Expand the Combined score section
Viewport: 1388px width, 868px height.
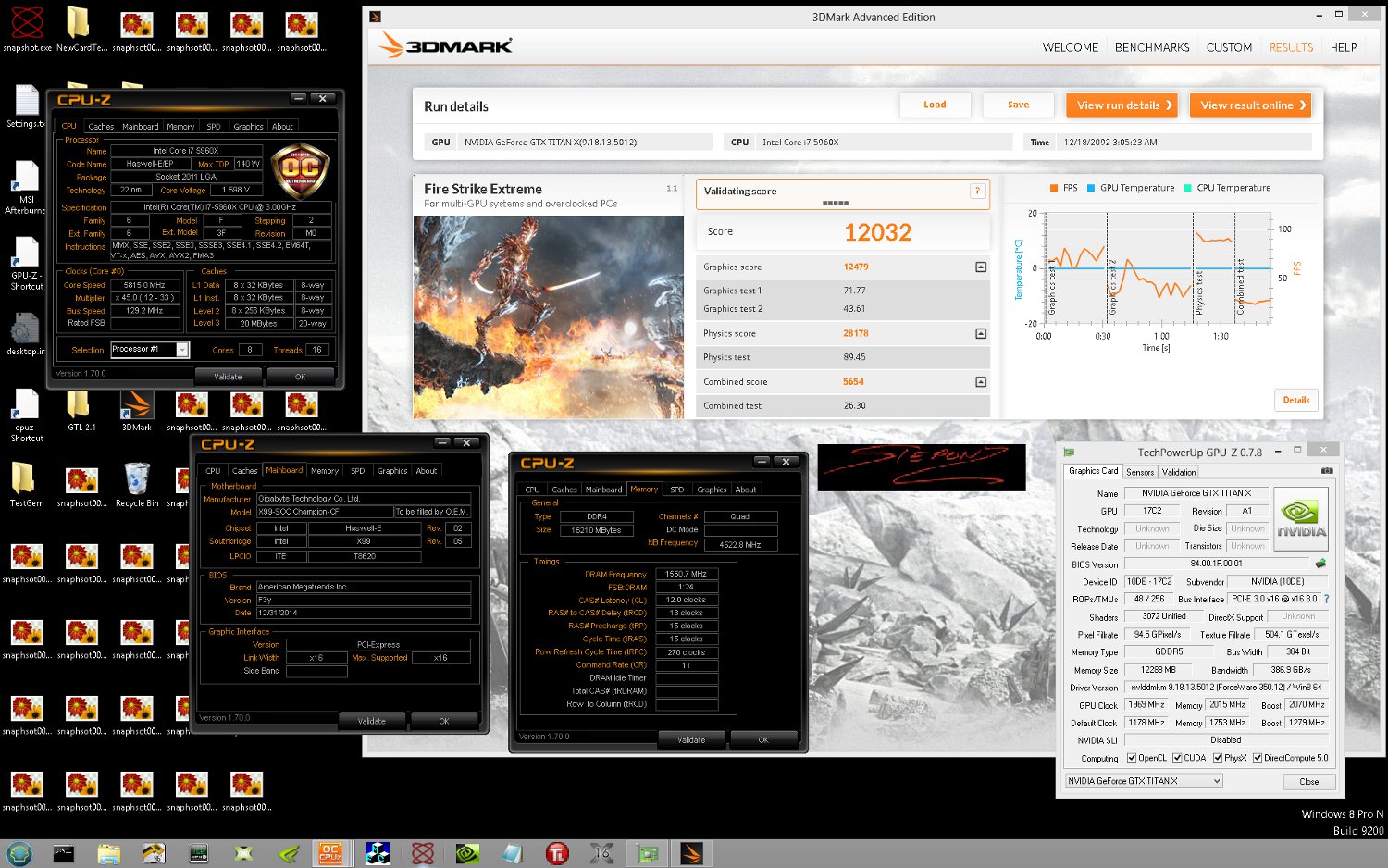point(981,381)
